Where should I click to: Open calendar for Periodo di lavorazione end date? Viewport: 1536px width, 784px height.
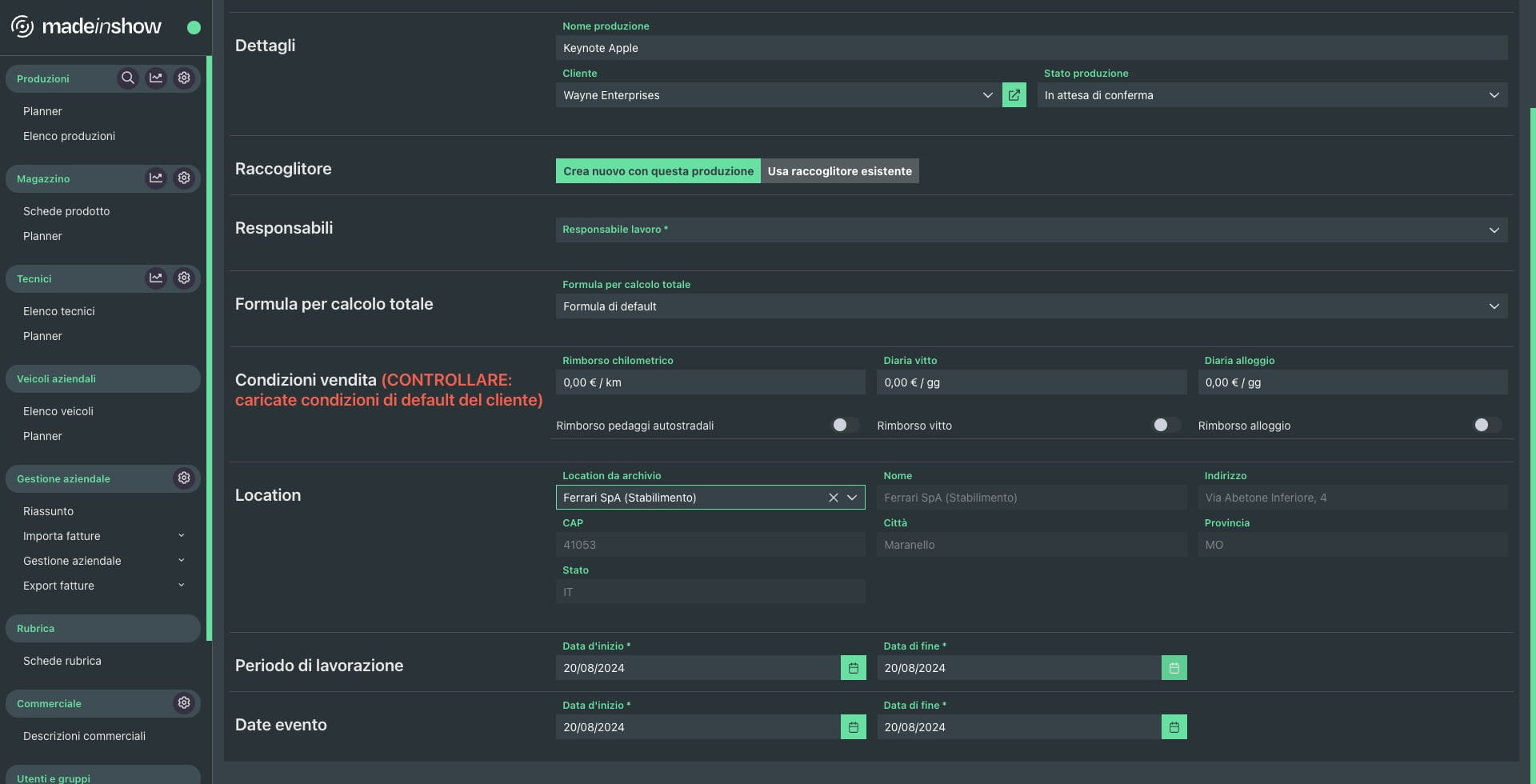coord(1174,668)
